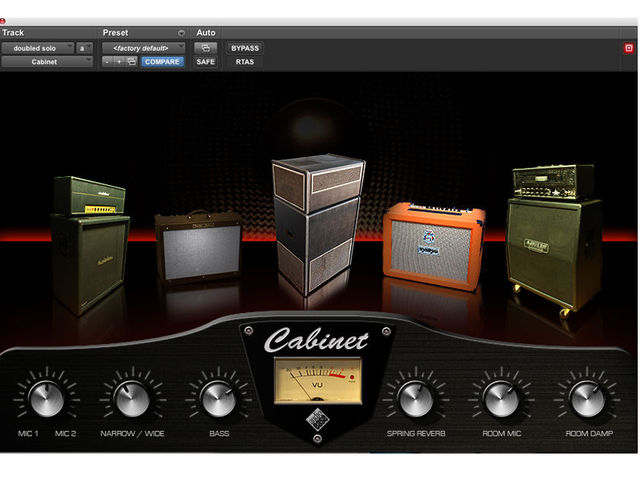Adjust the MIC 1 / MIC 2 knob
The image size is (640, 480).
[47, 399]
